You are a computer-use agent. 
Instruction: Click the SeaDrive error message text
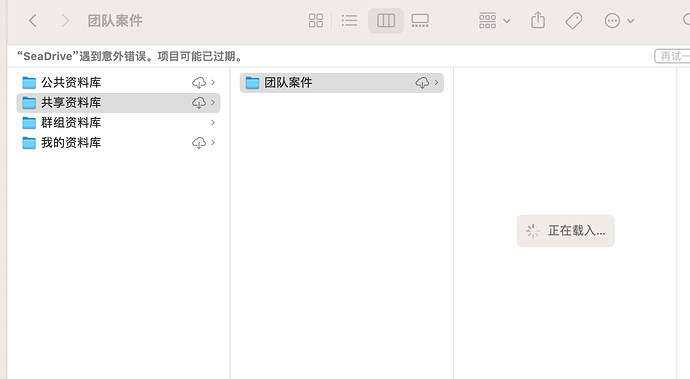point(130,56)
